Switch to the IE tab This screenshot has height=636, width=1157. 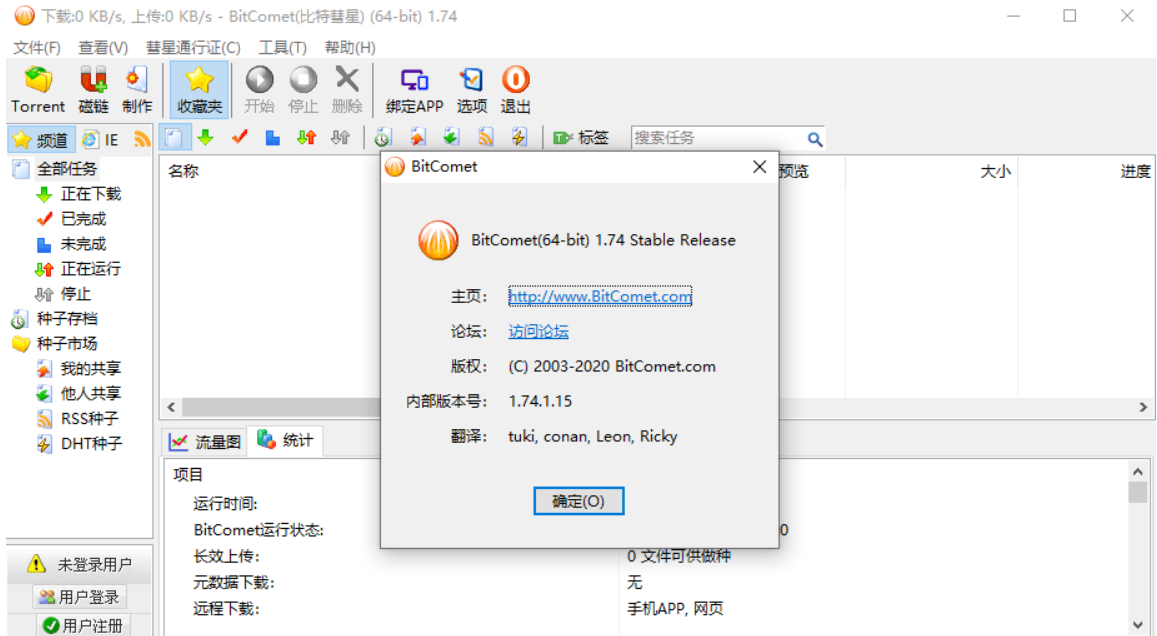(x=101, y=139)
